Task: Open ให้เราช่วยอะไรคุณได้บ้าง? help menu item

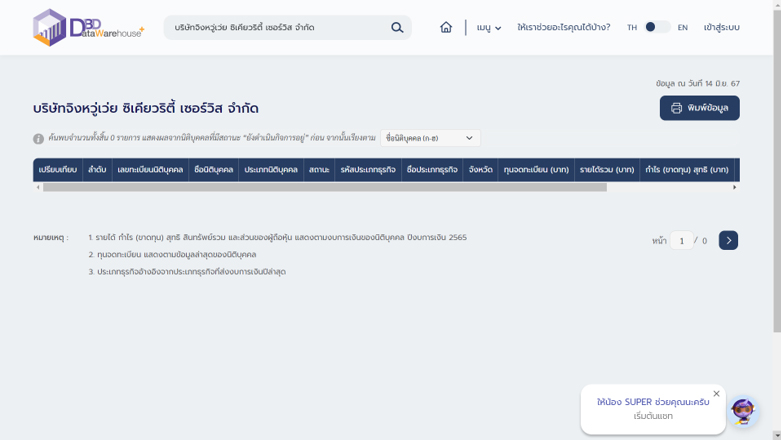Action: (x=563, y=28)
